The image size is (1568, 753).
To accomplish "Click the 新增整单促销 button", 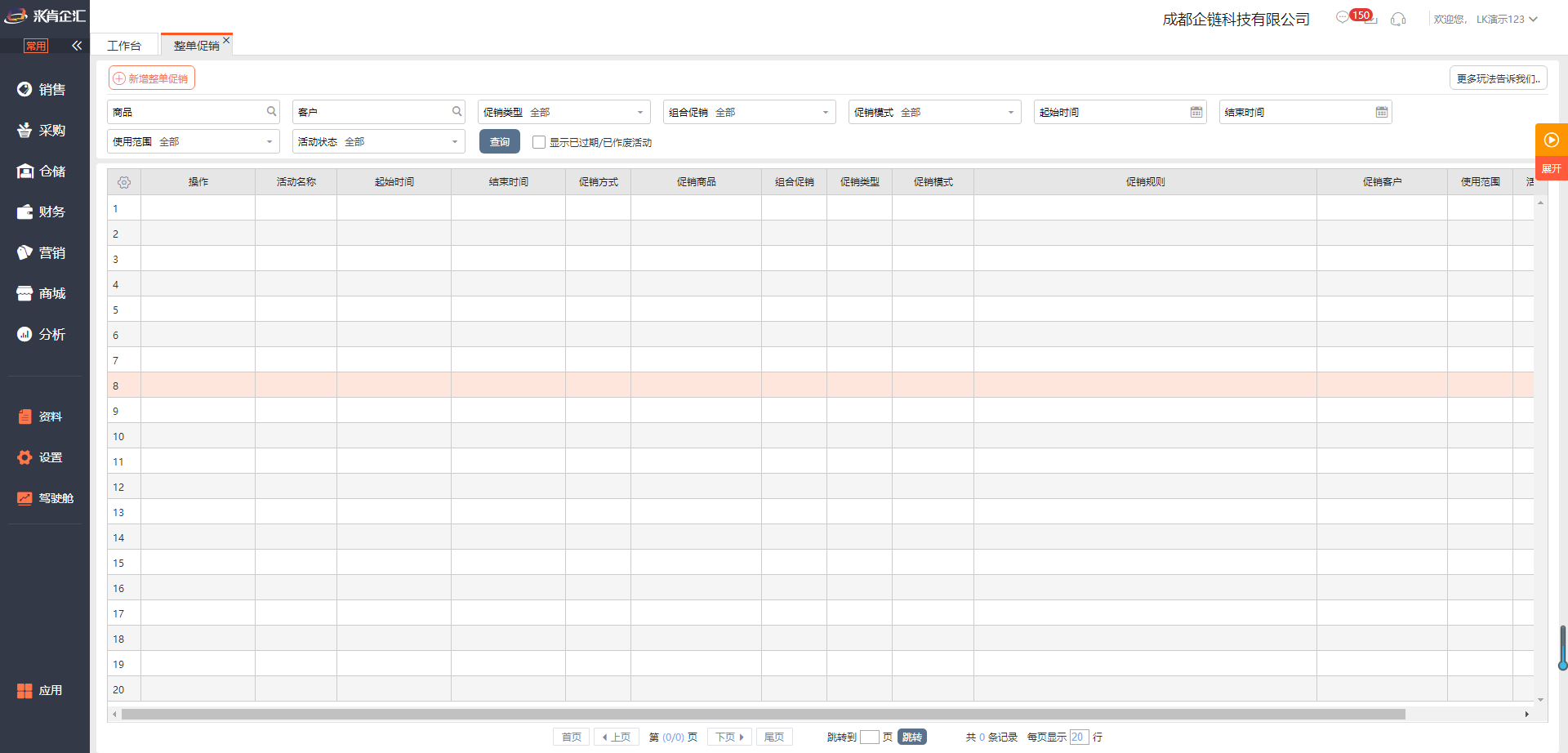I will (152, 78).
